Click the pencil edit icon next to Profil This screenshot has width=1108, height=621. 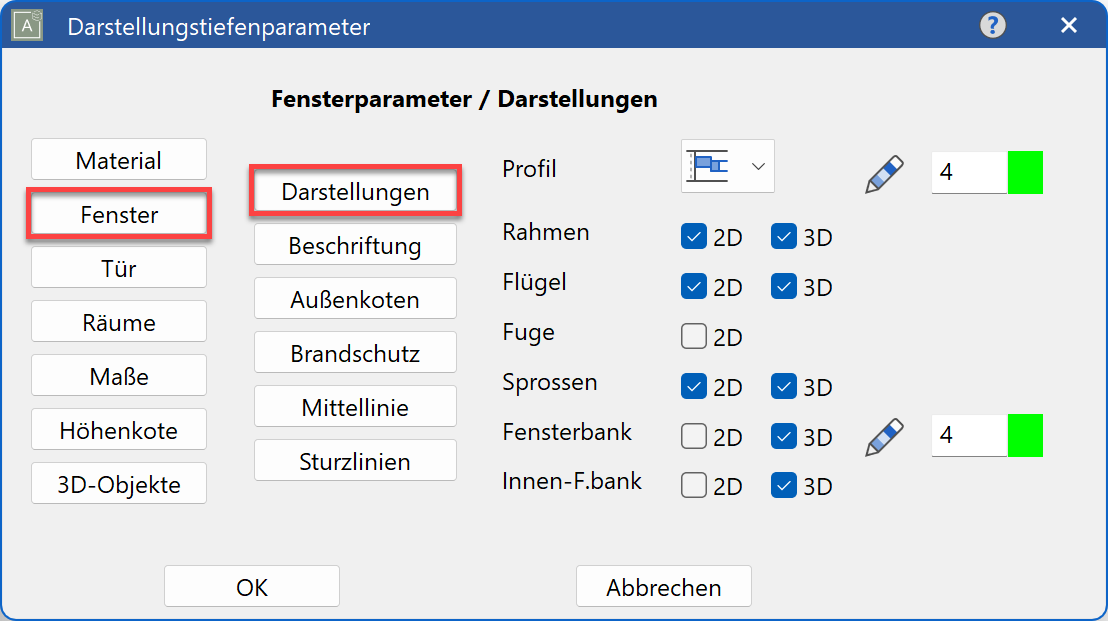[x=884, y=170]
